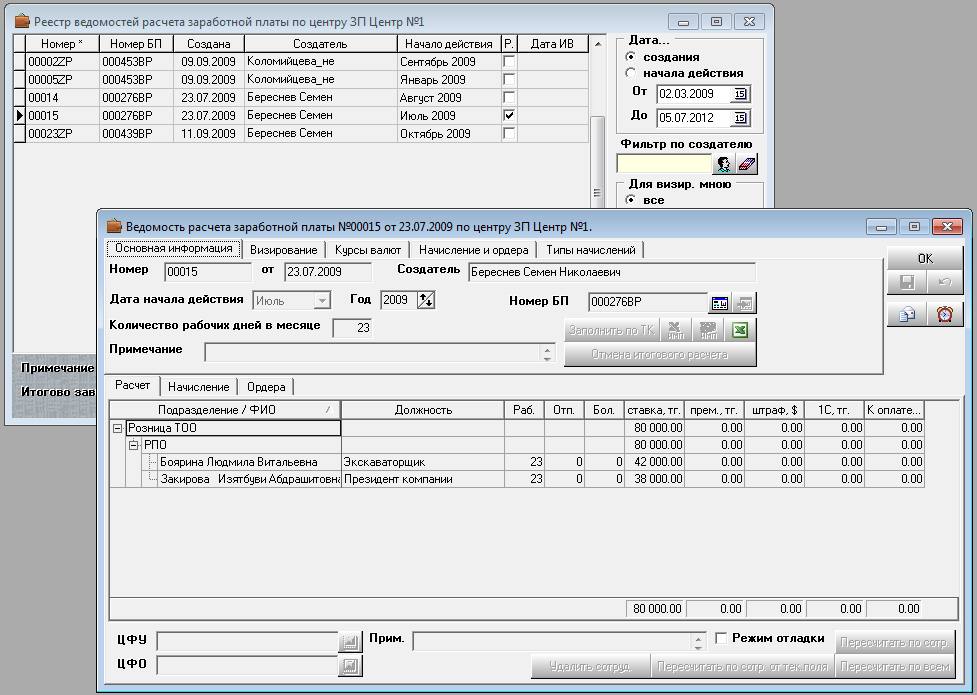The height and width of the screenshot is (695, 977).
Task: Click scroll-up arrow of the Реестр list
Action: [598, 44]
